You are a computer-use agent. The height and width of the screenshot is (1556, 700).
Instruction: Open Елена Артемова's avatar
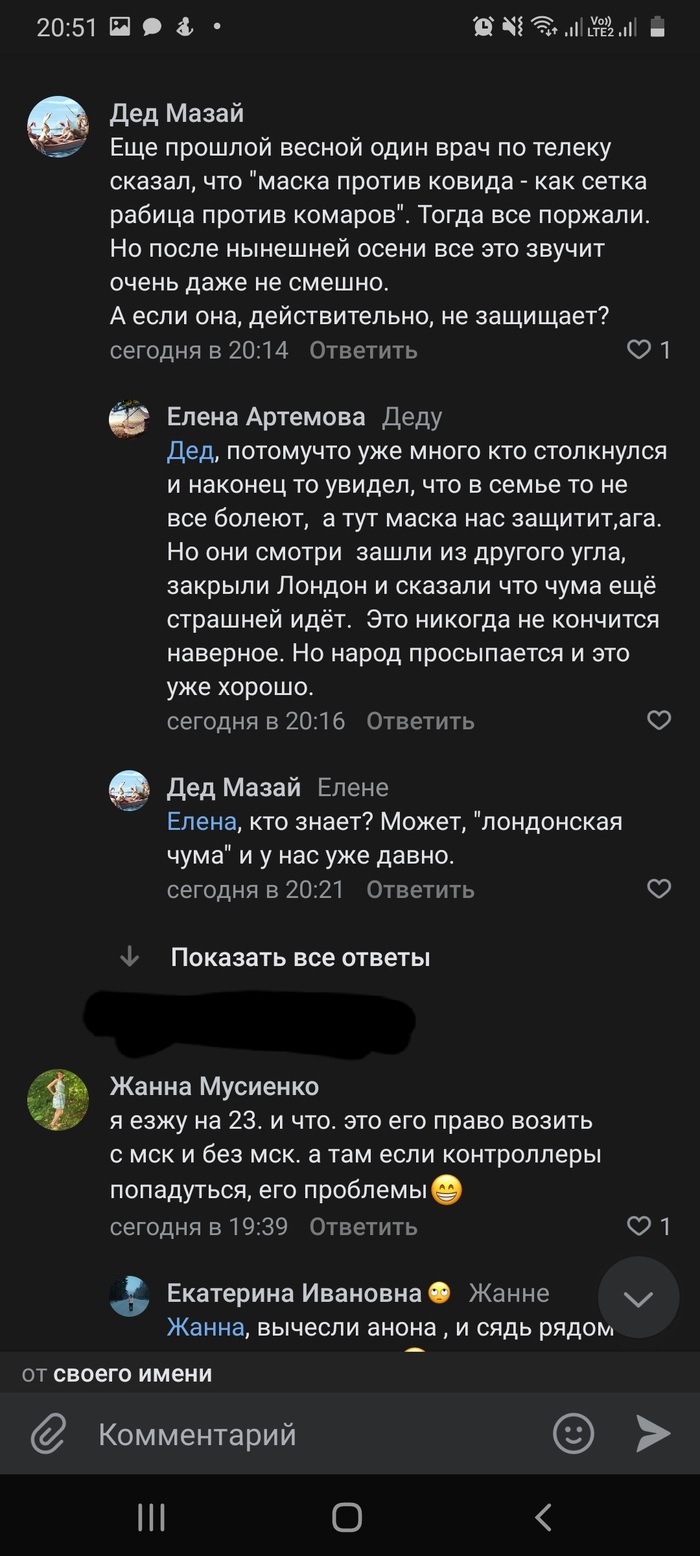[129, 420]
